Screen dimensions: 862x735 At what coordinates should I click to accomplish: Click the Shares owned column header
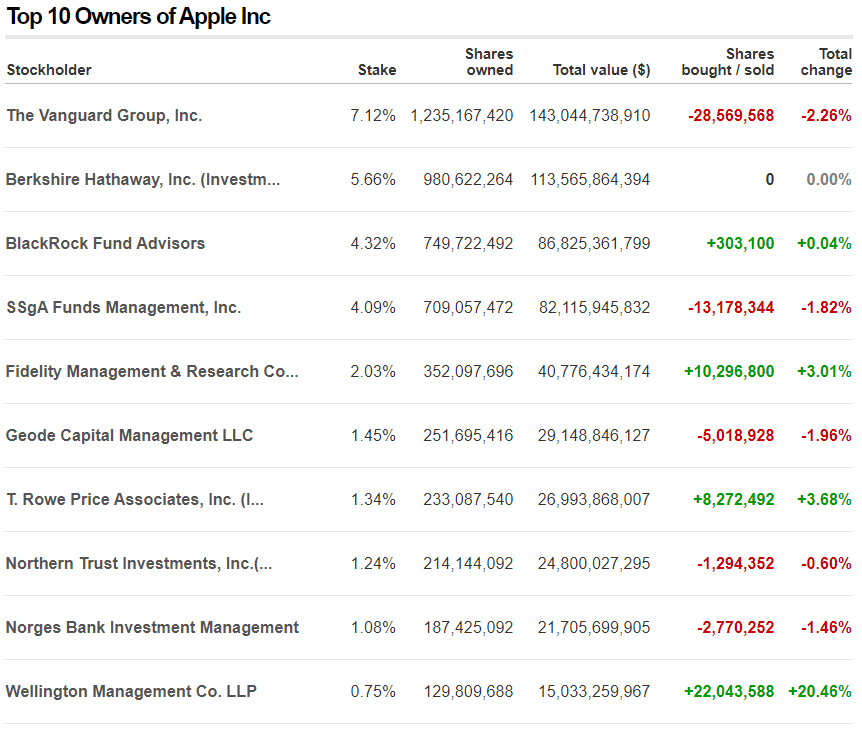coord(489,62)
